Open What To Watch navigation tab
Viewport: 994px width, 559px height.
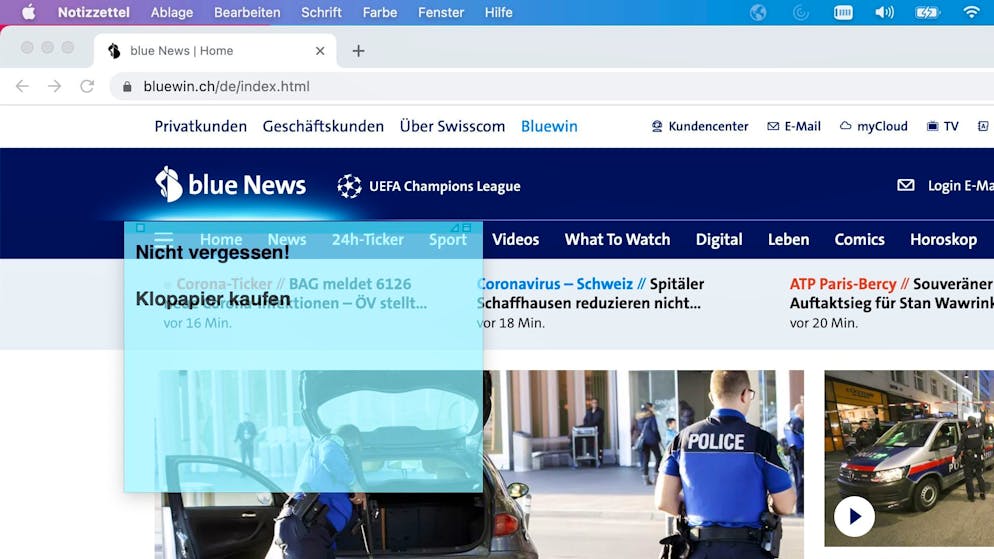pos(617,239)
